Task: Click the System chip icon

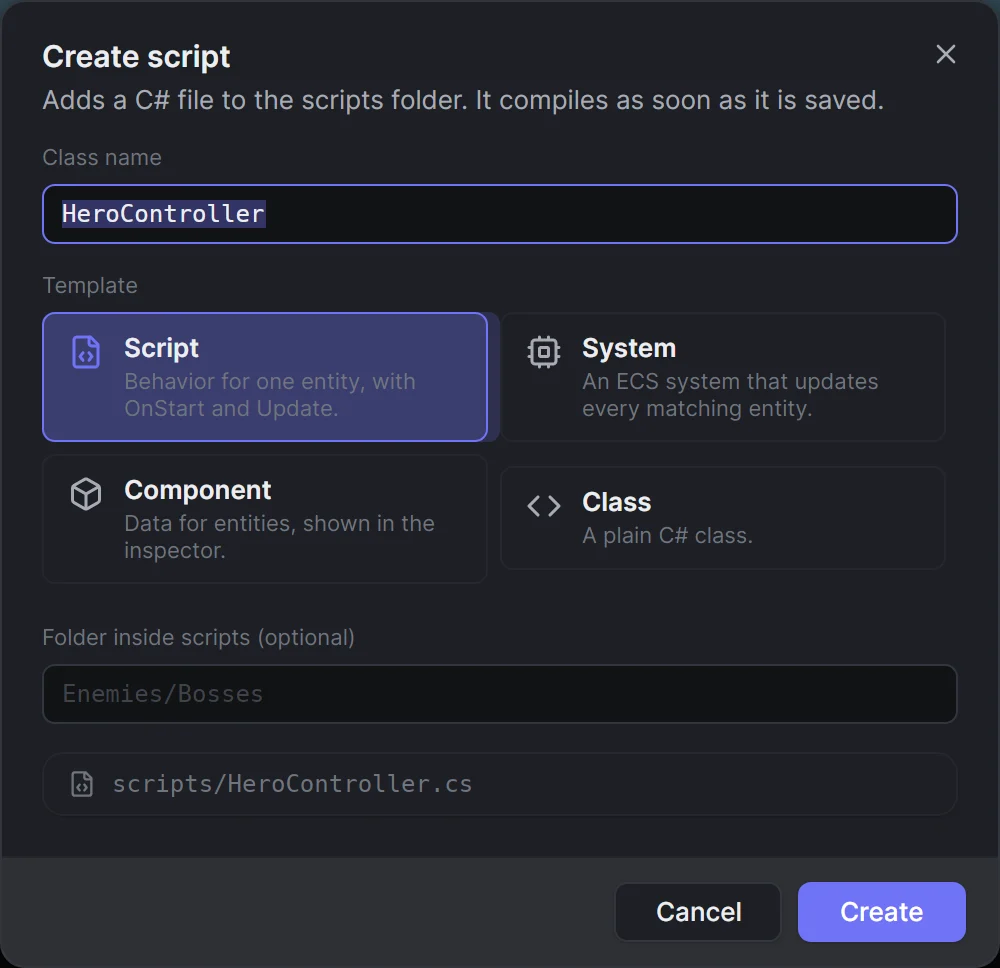Action: (544, 352)
